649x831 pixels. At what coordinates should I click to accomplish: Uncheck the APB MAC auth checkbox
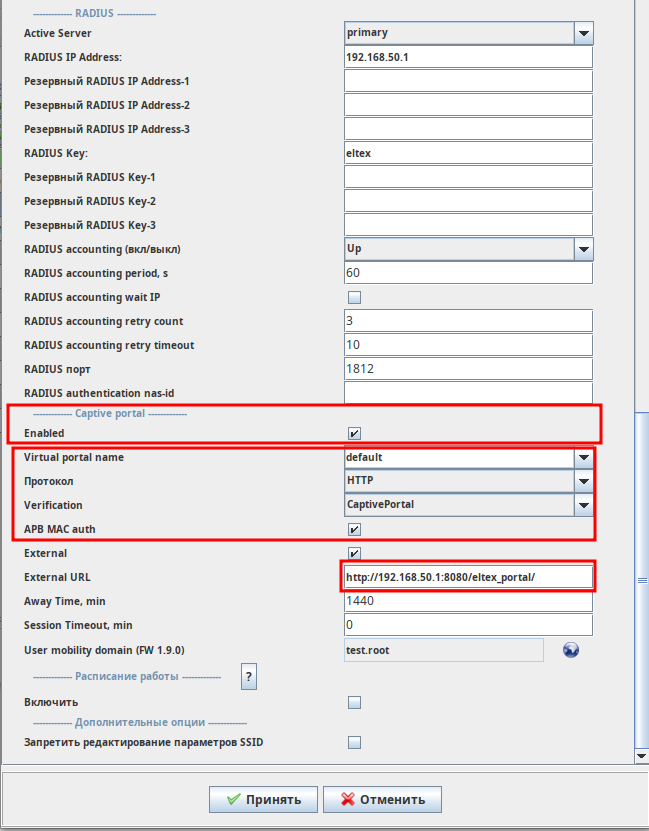point(354,529)
